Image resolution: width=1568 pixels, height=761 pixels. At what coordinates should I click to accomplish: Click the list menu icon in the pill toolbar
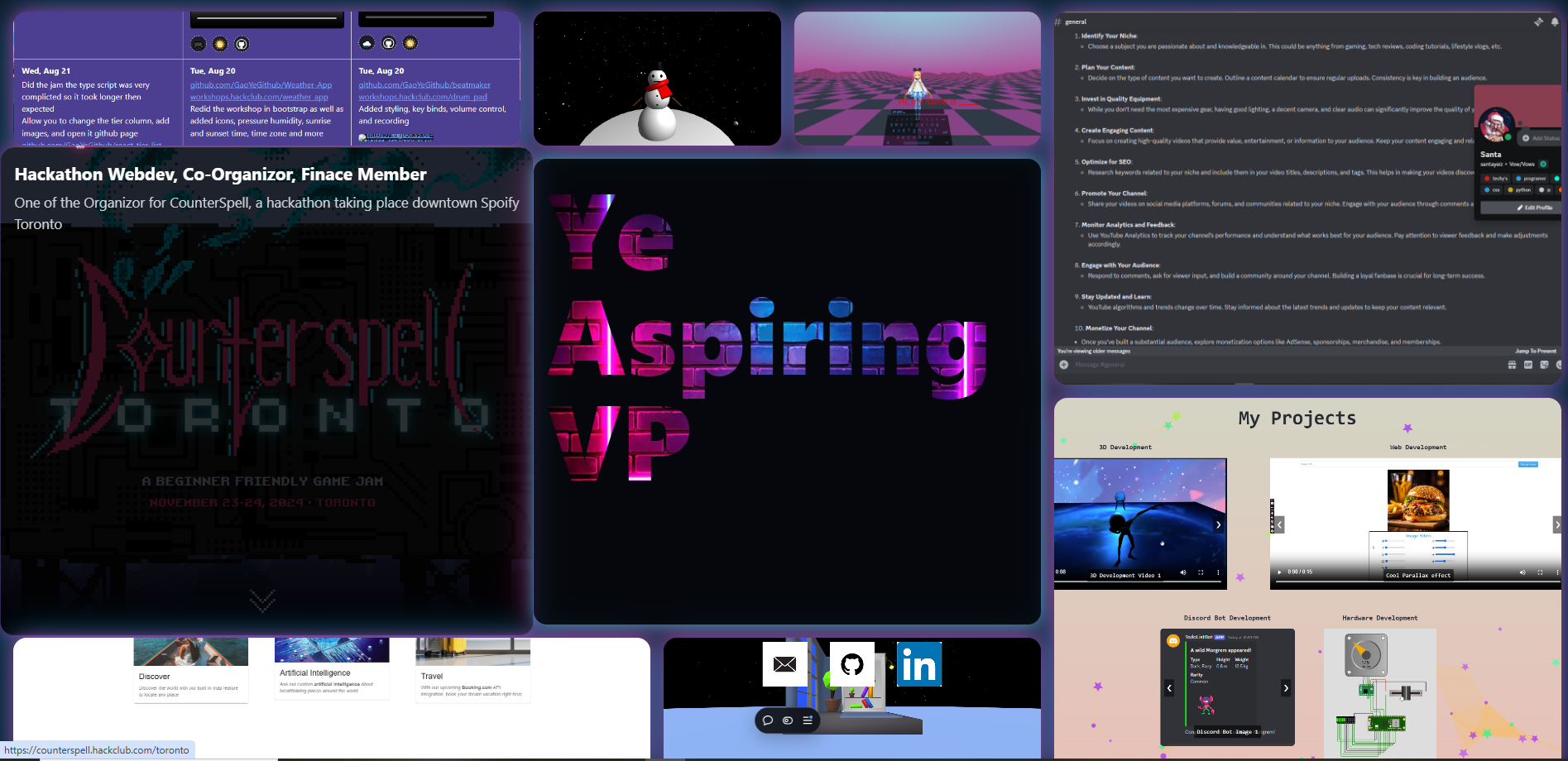(x=808, y=720)
